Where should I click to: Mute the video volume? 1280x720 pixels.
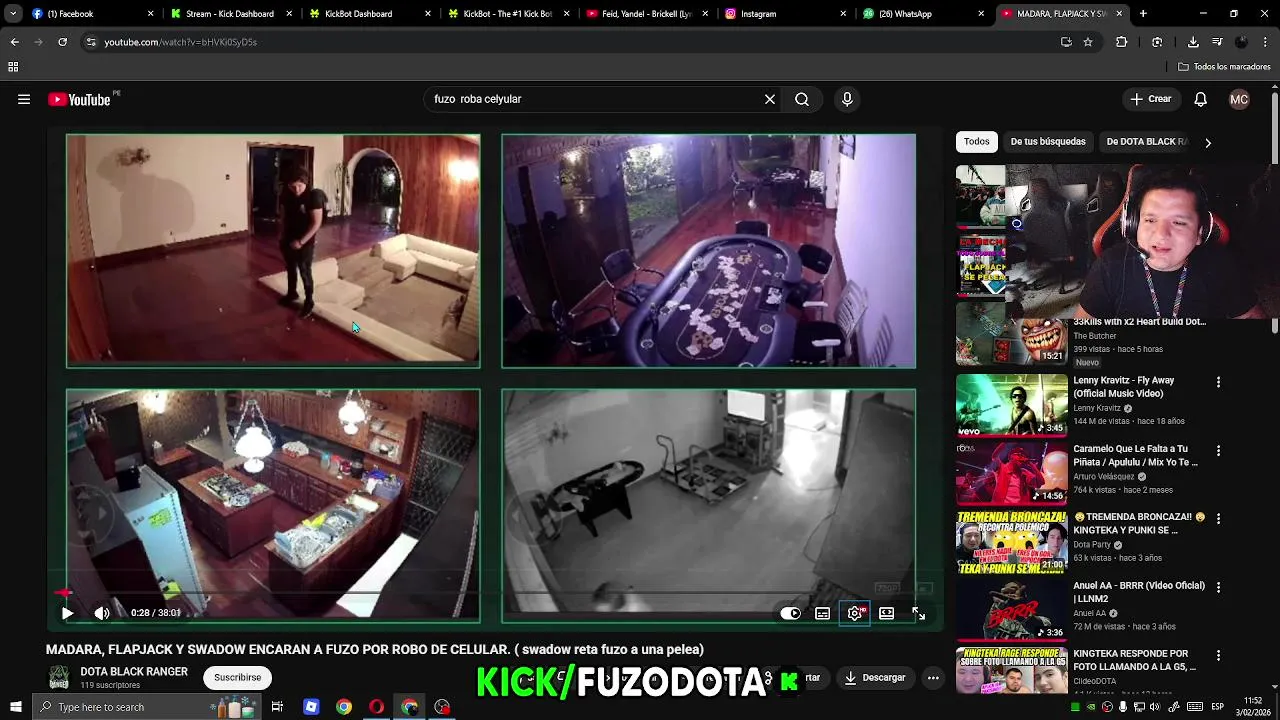(102, 613)
